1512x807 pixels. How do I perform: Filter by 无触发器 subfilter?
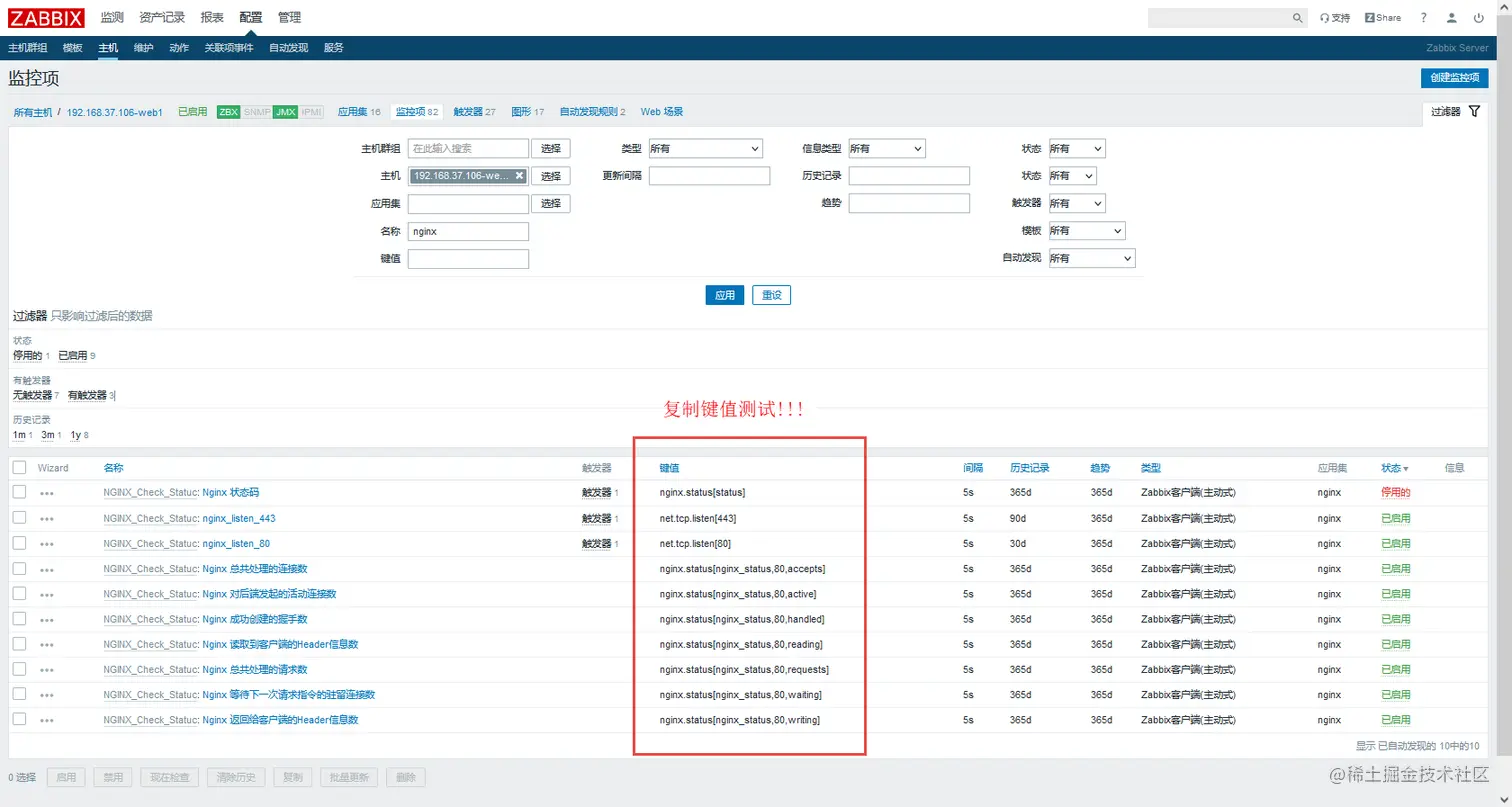click(32, 395)
